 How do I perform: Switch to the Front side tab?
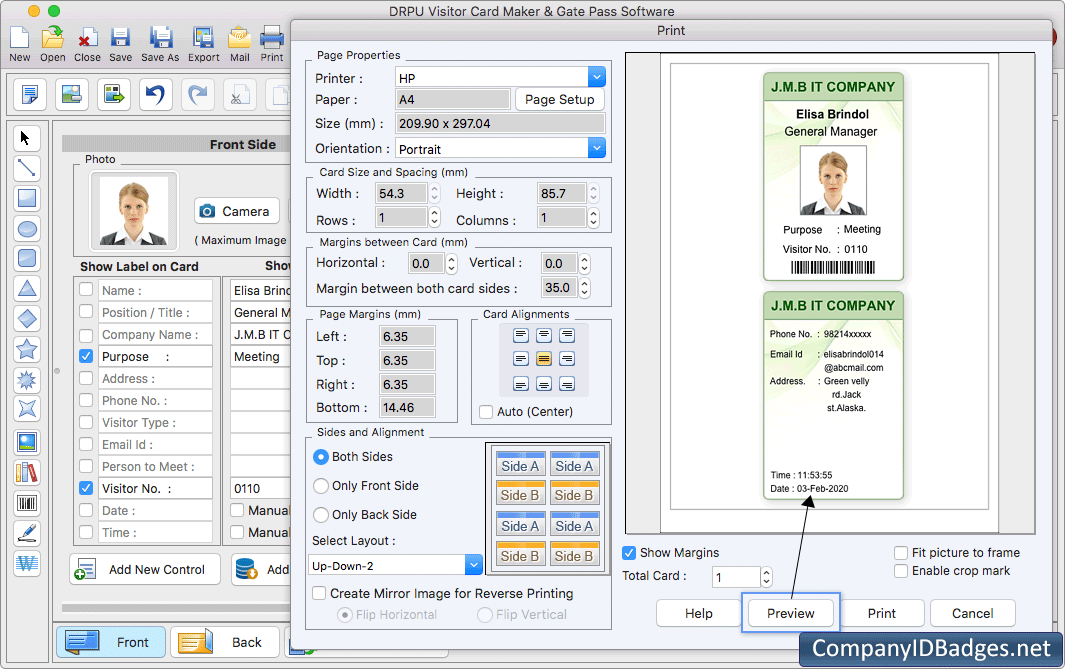pyautogui.click(x=111, y=642)
